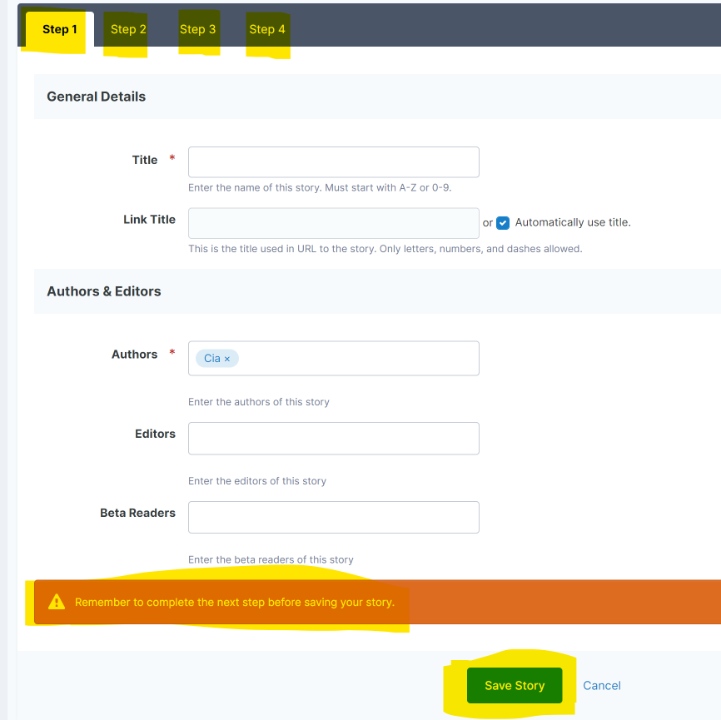This screenshot has width=721, height=720.
Task: Click the Editors field label
Action: pyautogui.click(x=153, y=434)
